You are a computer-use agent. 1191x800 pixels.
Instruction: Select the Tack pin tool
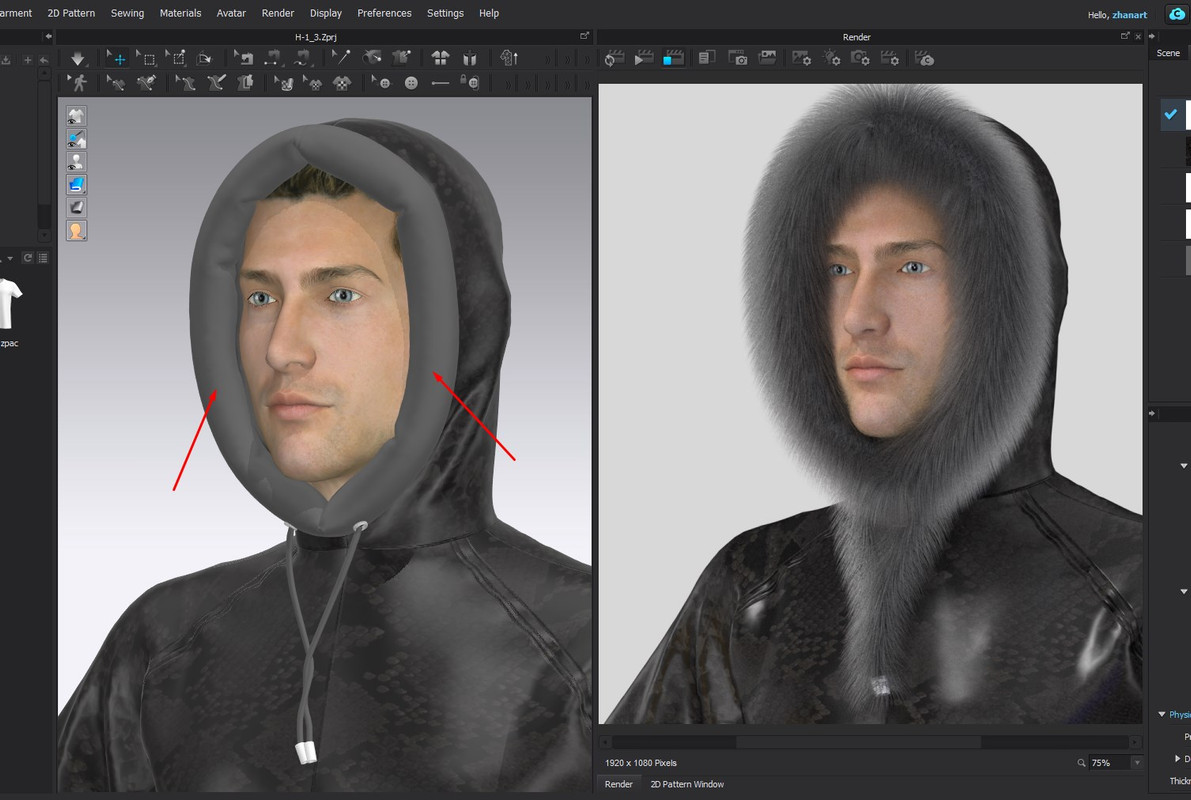[341, 58]
